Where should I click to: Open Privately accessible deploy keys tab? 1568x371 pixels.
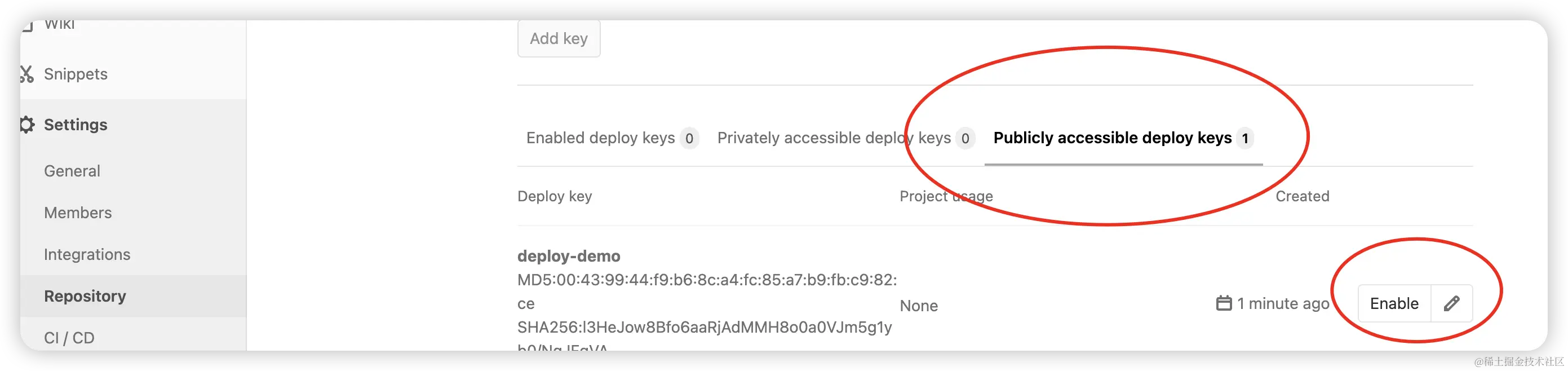coord(833,138)
